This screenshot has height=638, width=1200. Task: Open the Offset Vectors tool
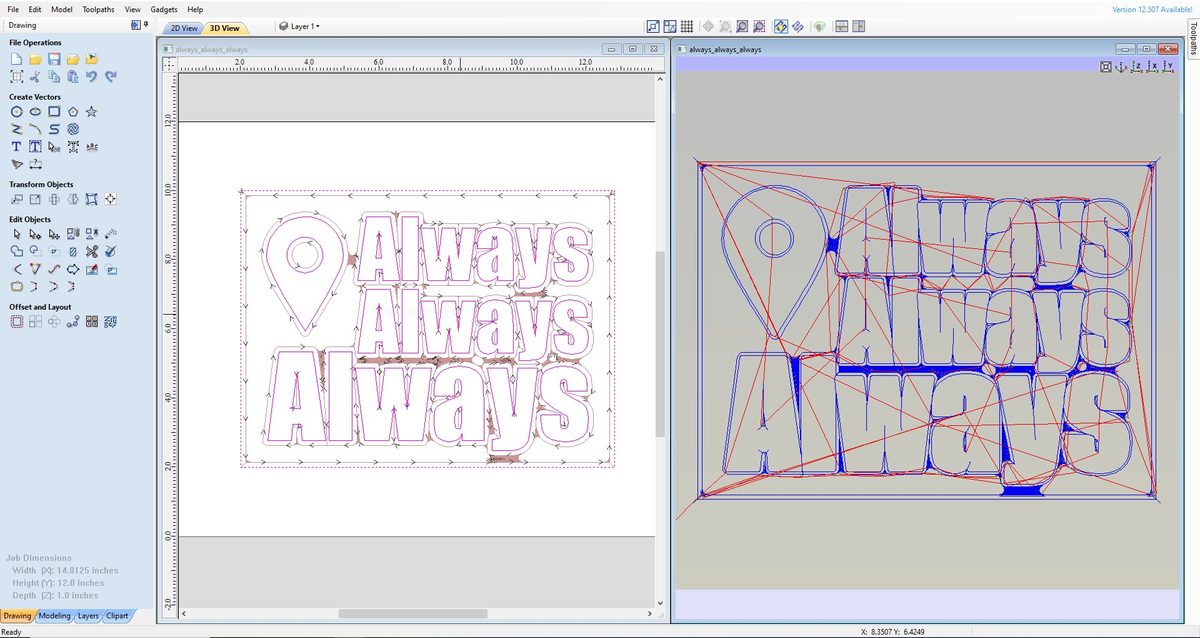pyautogui.click(x=16, y=322)
